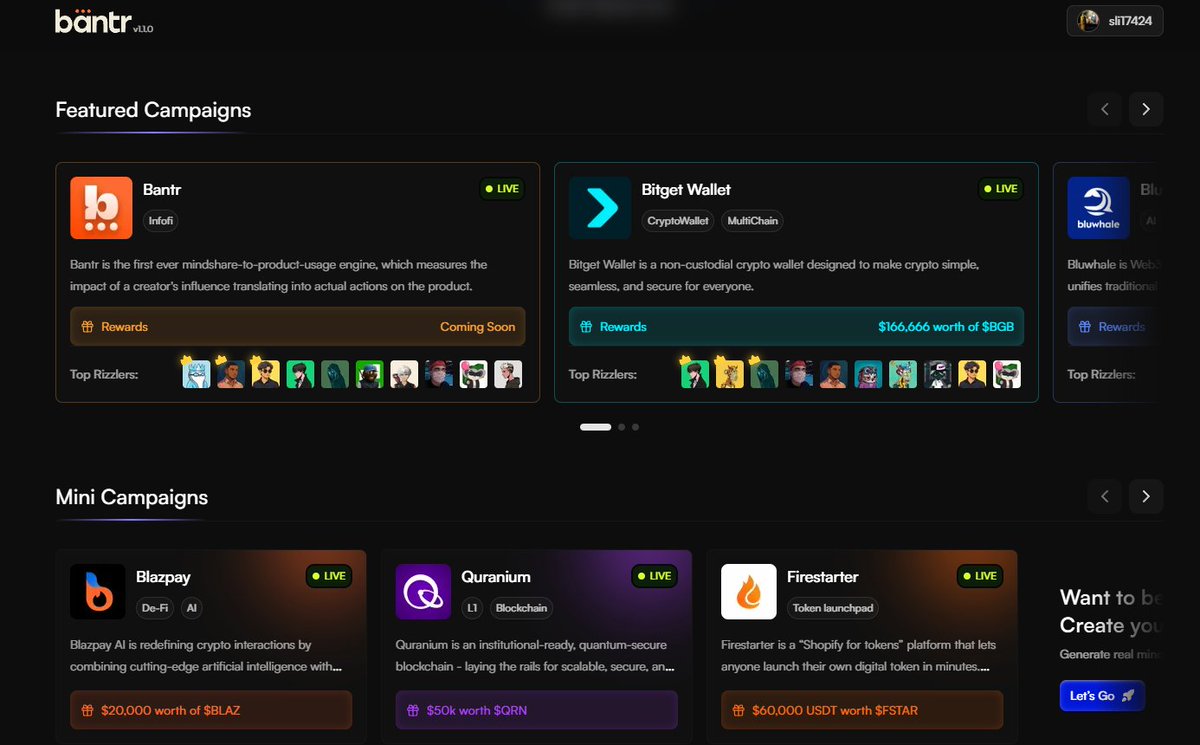Click the rocket icon on Let's Go
This screenshot has width=1200, height=745.
point(1128,695)
